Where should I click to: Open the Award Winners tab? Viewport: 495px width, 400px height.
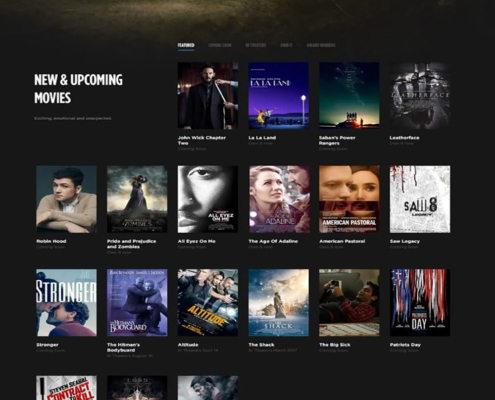(x=321, y=45)
